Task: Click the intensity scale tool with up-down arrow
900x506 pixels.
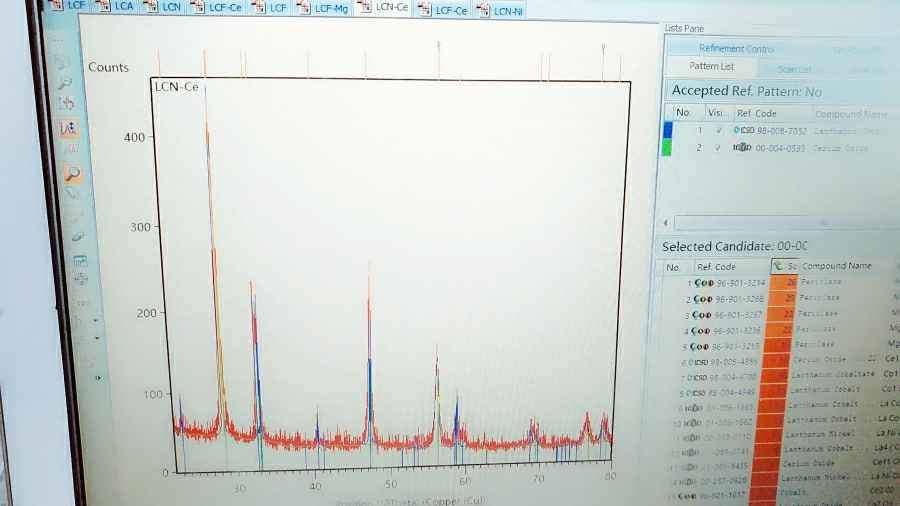Action: [x=68, y=127]
